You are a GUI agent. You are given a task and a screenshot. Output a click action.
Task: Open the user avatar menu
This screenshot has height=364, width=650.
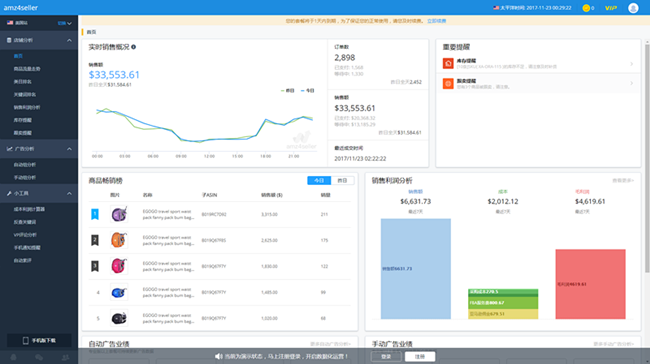633,8
